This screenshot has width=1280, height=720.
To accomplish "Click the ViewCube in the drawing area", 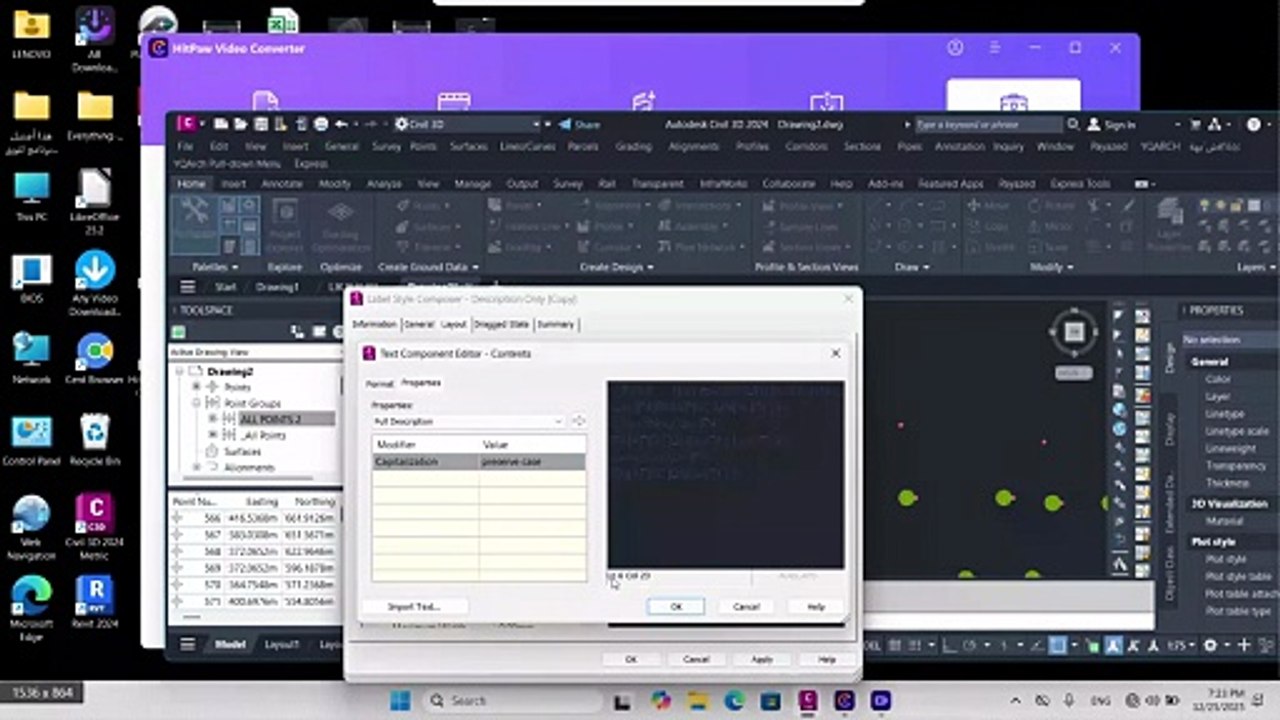I will point(1074,332).
